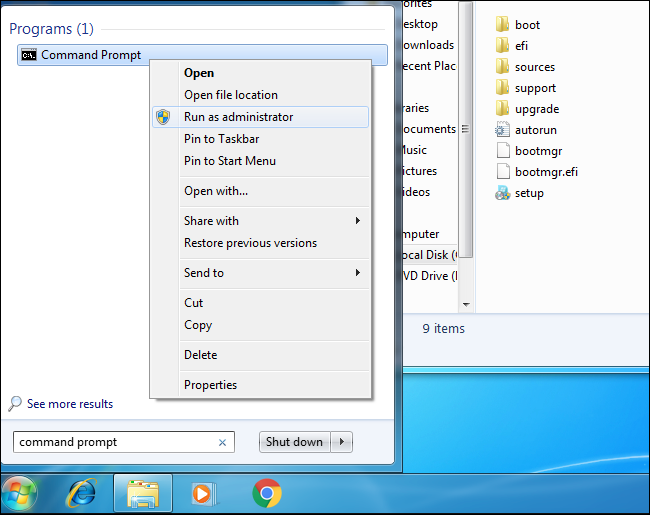
Task: Select the bootmgr.efi file icon
Action: pos(503,171)
